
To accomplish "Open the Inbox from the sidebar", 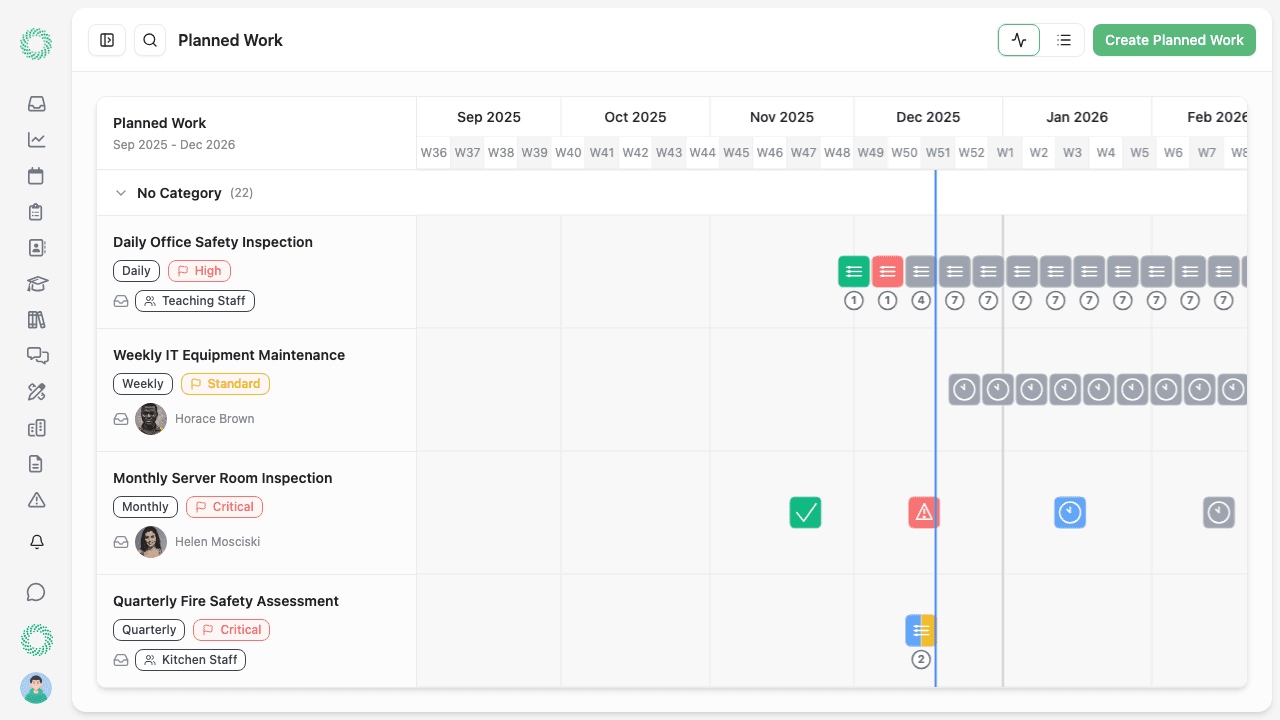I will (x=36, y=104).
